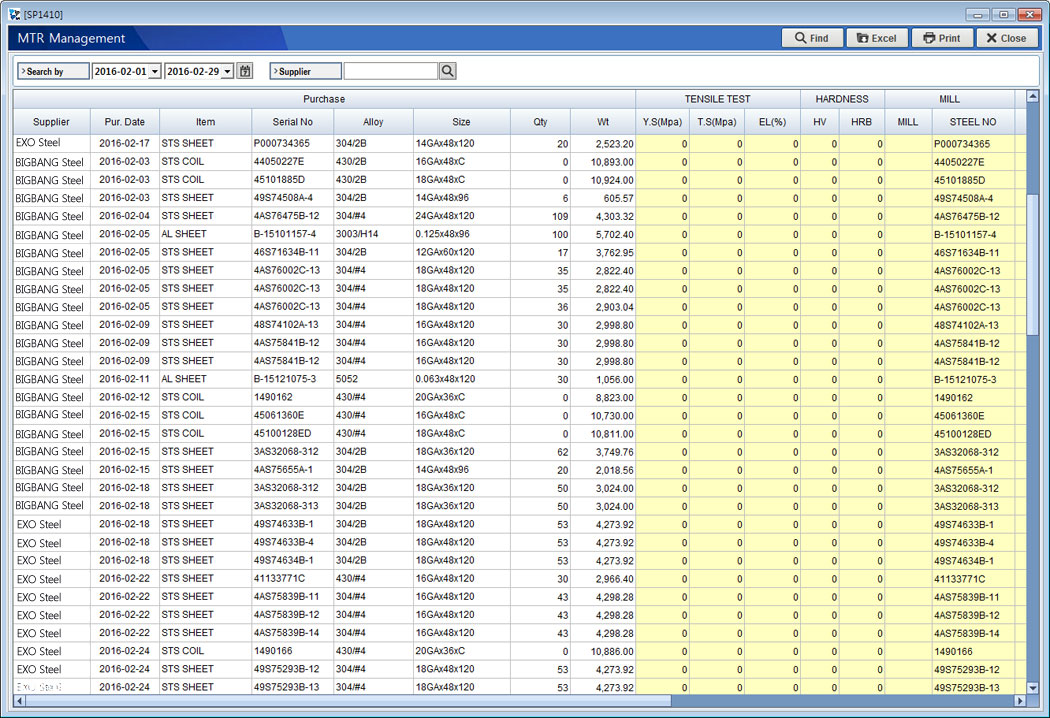This screenshot has height=718, width=1050.
Task: Select serial number 4AS75839B-14 cell
Action: (x=293, y=632)
